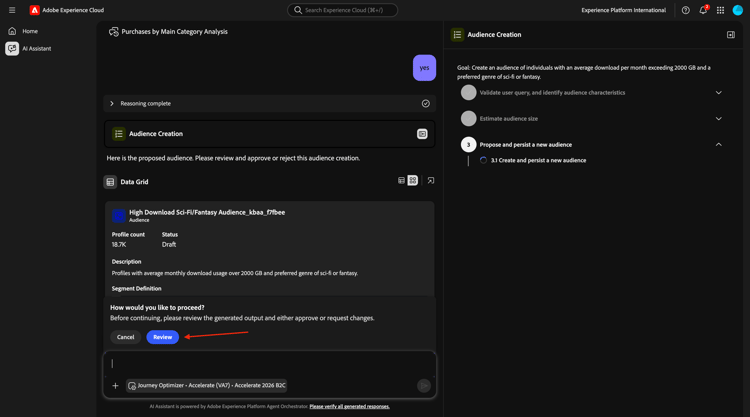
Task: Switch Data Grid to card view
Action: click(x=413, y=180)
